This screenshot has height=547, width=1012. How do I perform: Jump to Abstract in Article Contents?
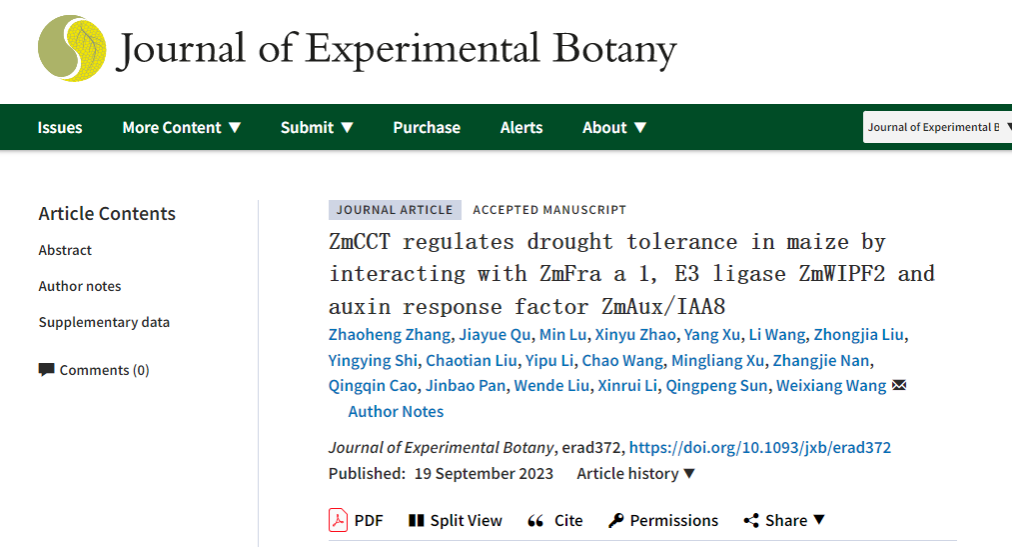point(65,250)
